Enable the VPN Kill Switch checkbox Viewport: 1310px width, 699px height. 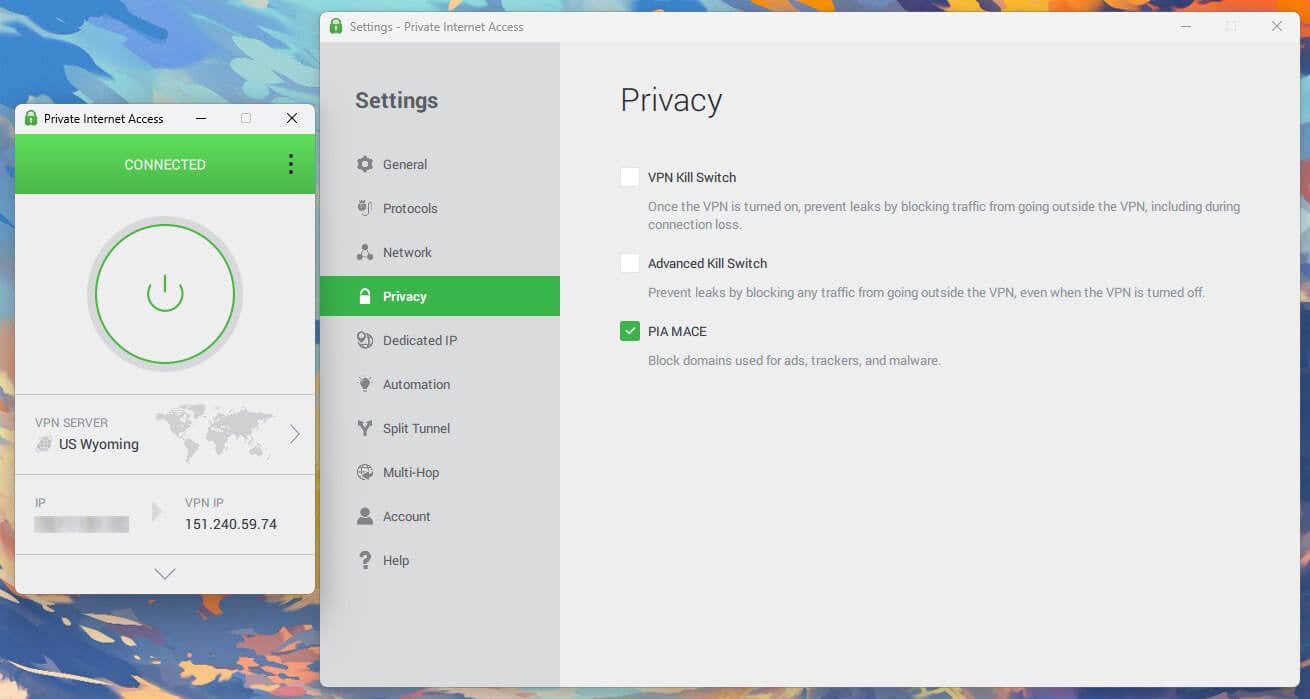click(629, 177)
